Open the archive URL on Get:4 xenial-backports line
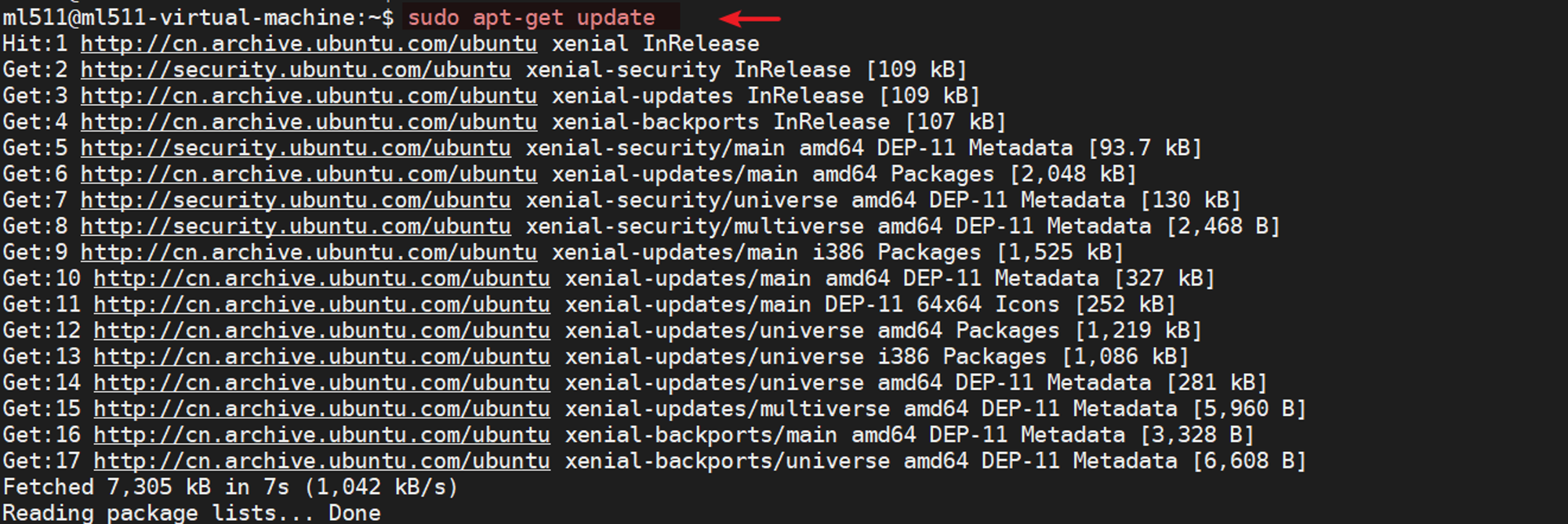 tap(309, 122)
